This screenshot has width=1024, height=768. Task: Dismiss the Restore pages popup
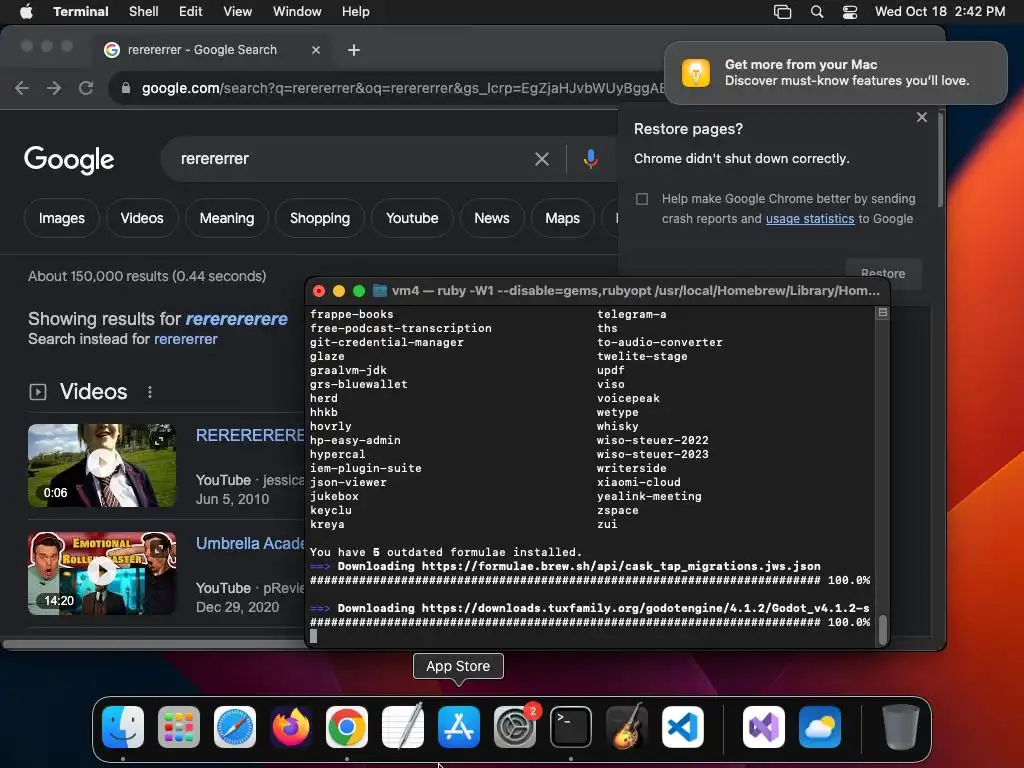(921, 117)
